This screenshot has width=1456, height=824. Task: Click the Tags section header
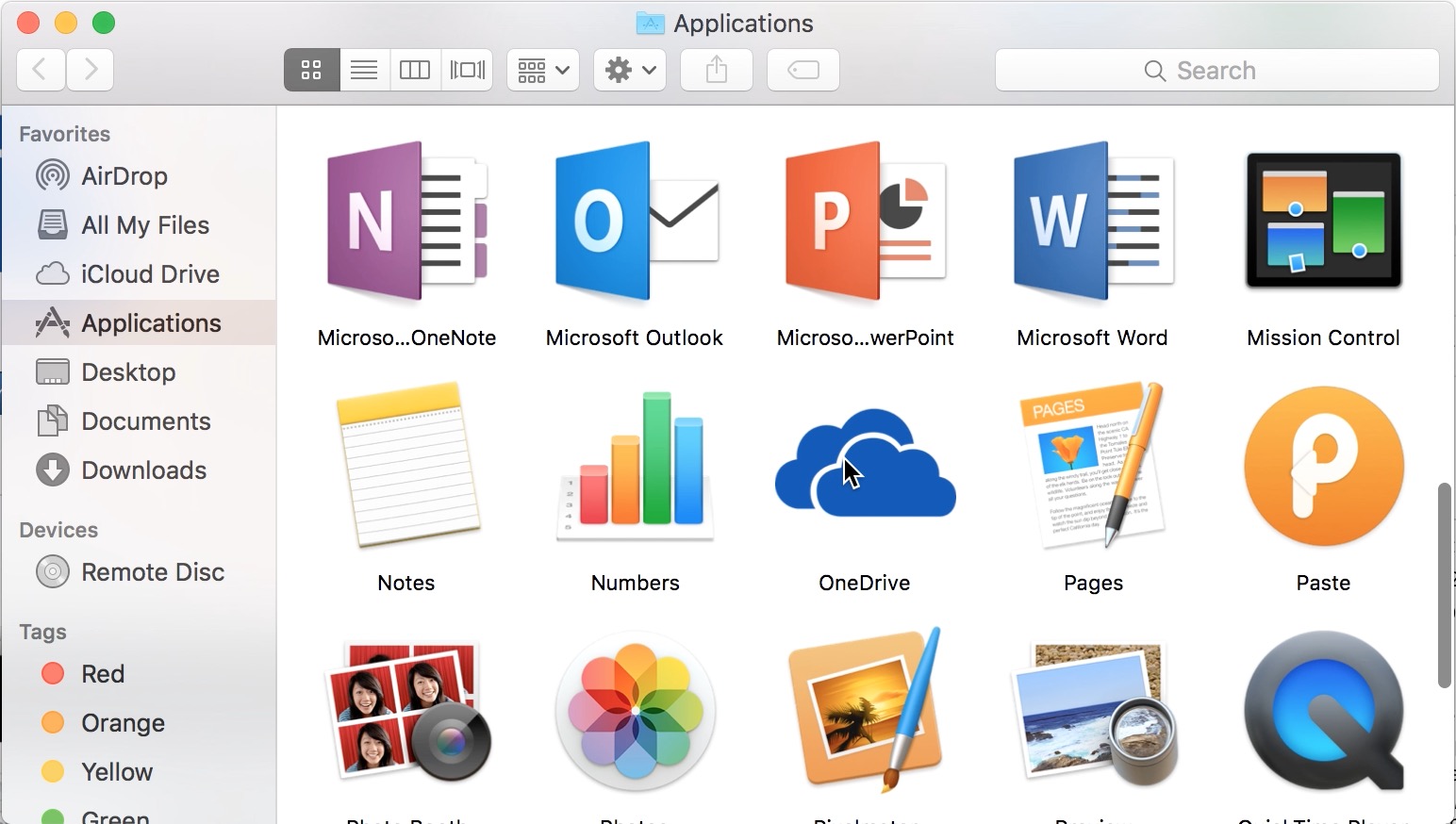tap(43, 632)
